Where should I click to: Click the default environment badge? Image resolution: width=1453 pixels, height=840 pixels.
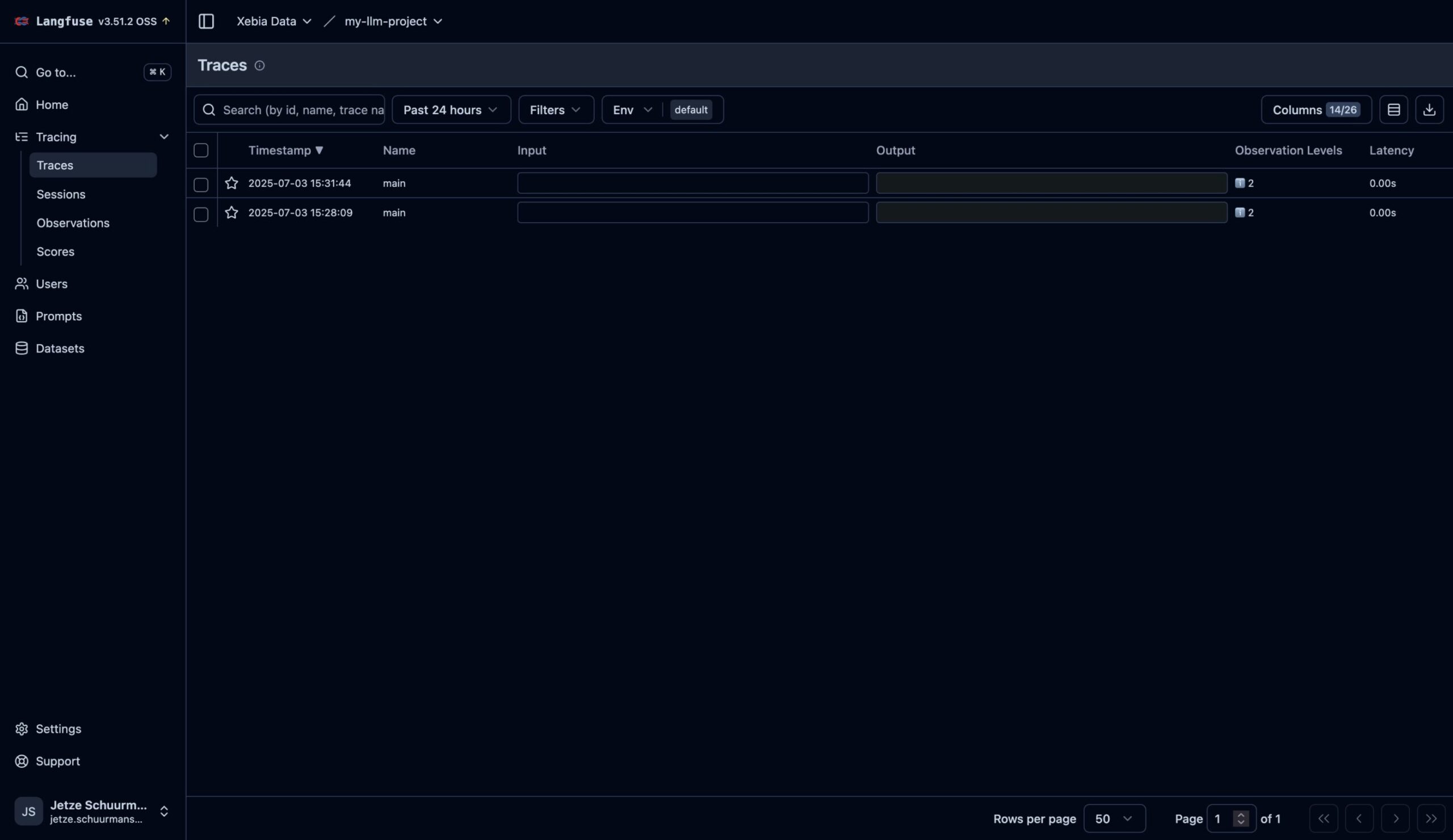point(691,110)
